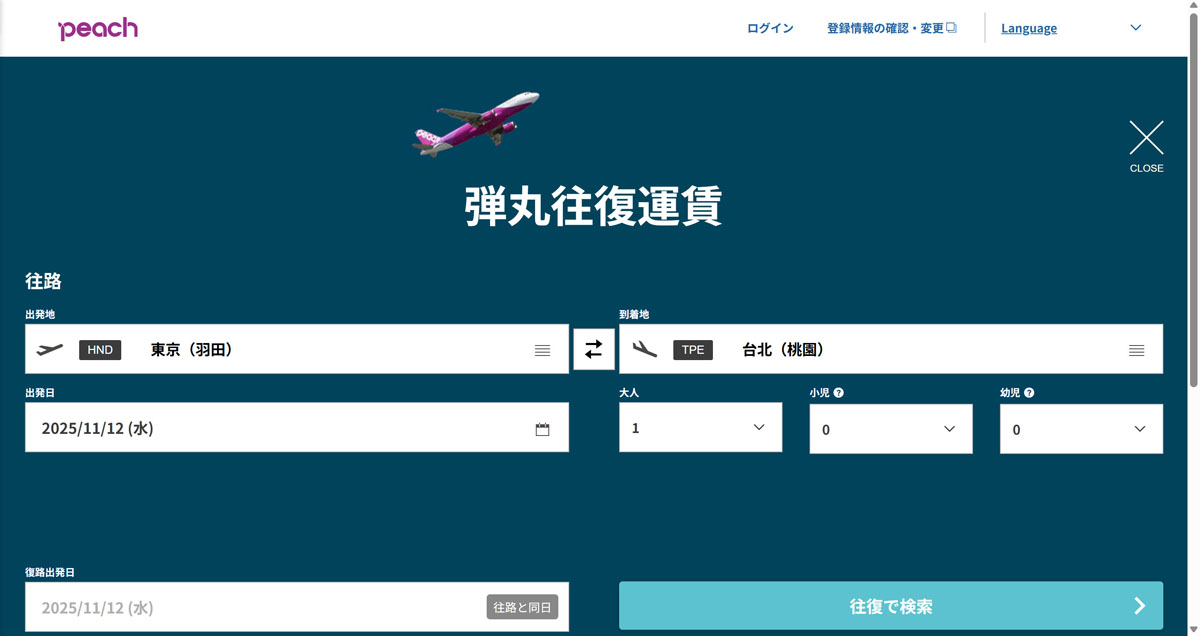Open 登録情報の確認・変更 page
1200x636 pixels.
pyautogui.click(x=884, y=27)
